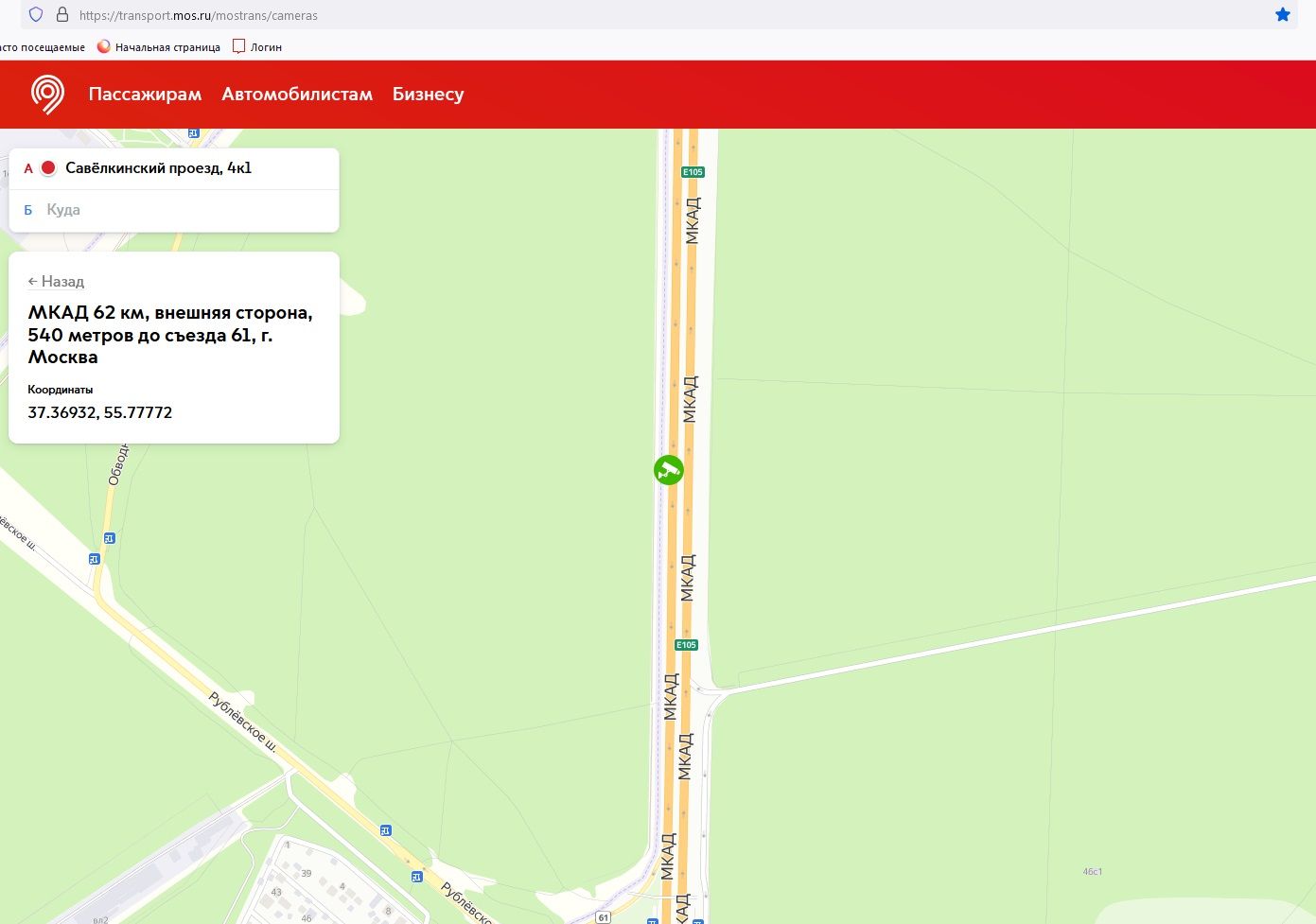Open the Автомобилистам menu

pyautogui.click(x=297, y=95)
